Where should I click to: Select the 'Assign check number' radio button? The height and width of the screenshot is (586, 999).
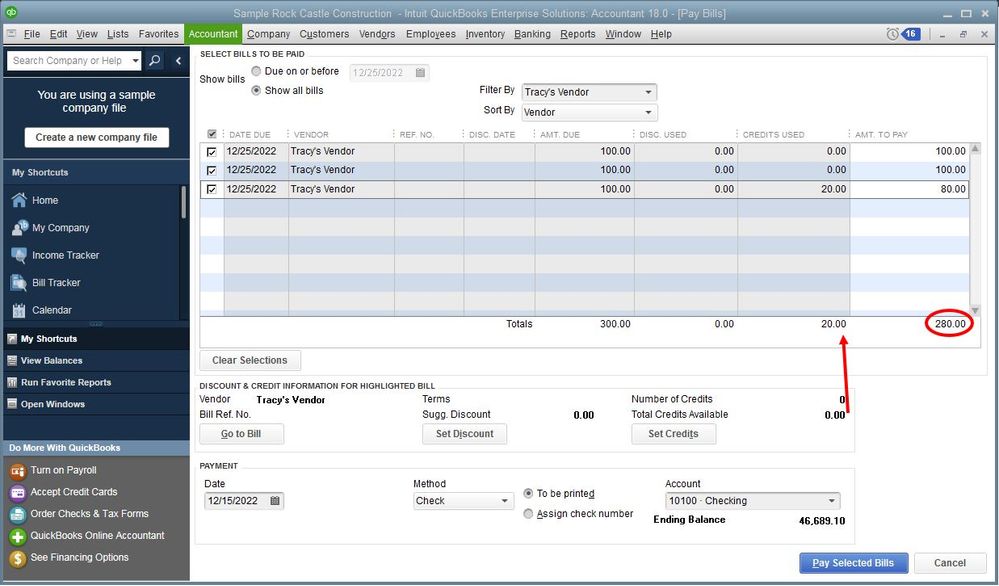(529, 514)
